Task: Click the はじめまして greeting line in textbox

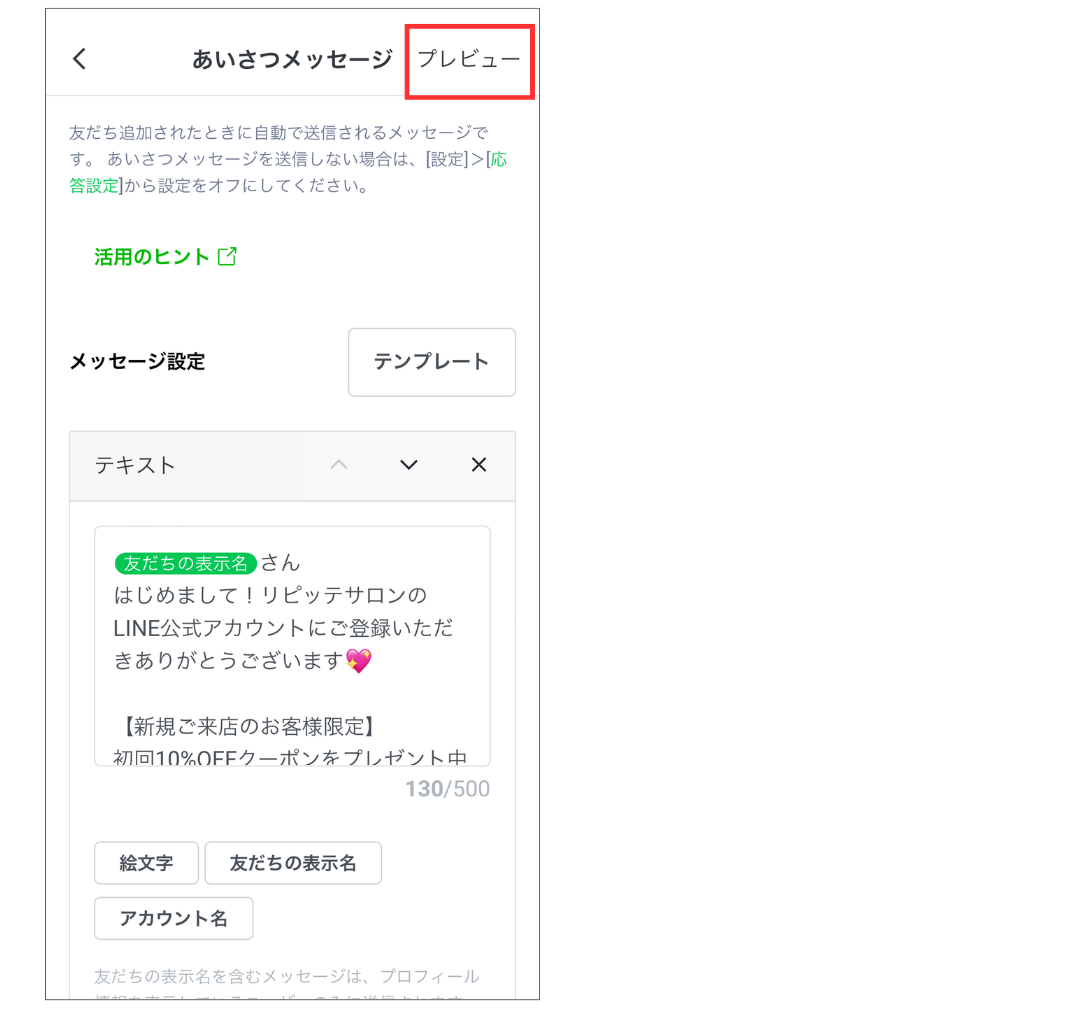Action: click(x=270, y=596)
